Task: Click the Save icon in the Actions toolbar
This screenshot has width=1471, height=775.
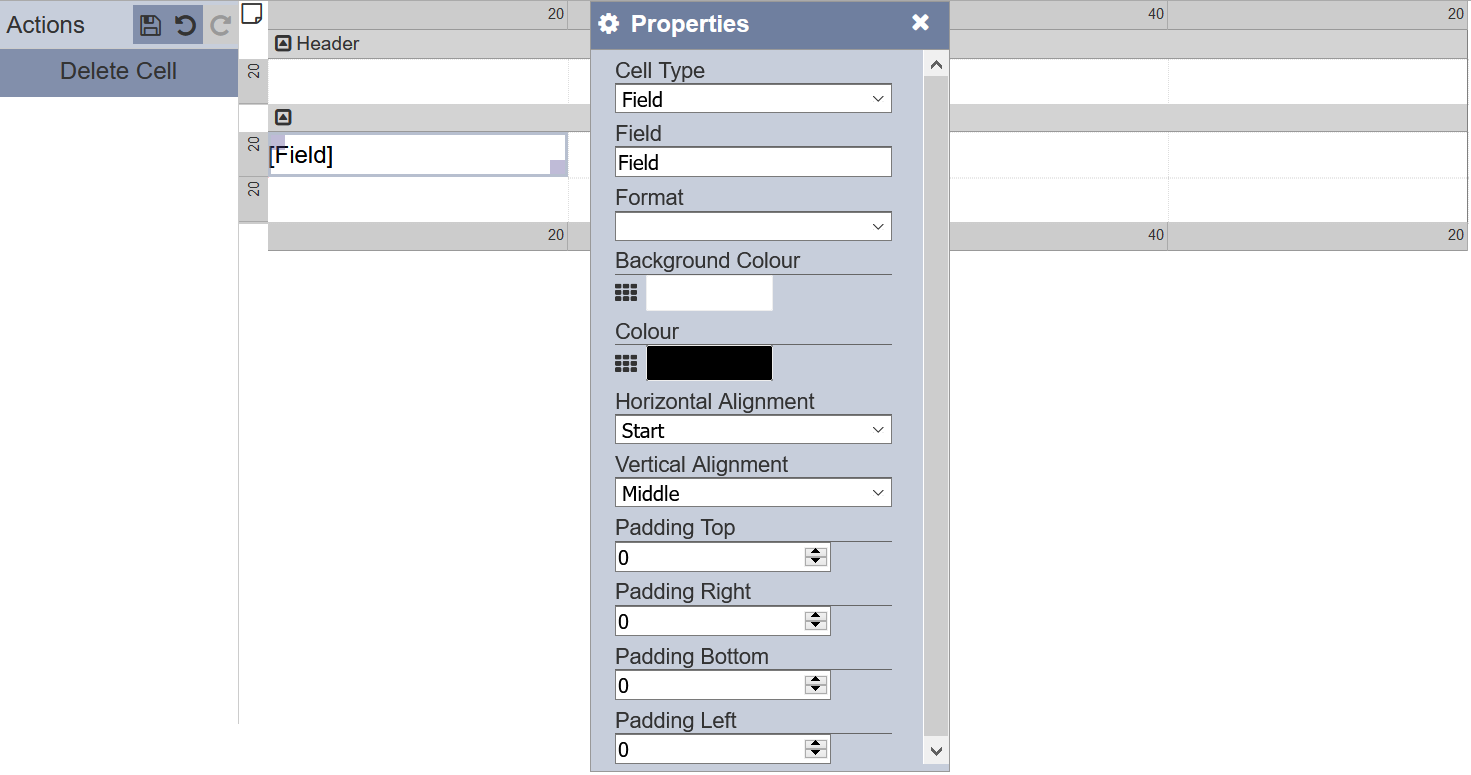Action: [152, 25]
